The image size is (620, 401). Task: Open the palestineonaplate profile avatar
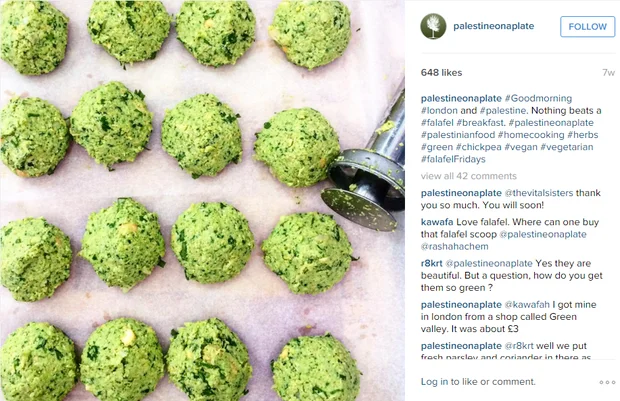click(433, 26)
